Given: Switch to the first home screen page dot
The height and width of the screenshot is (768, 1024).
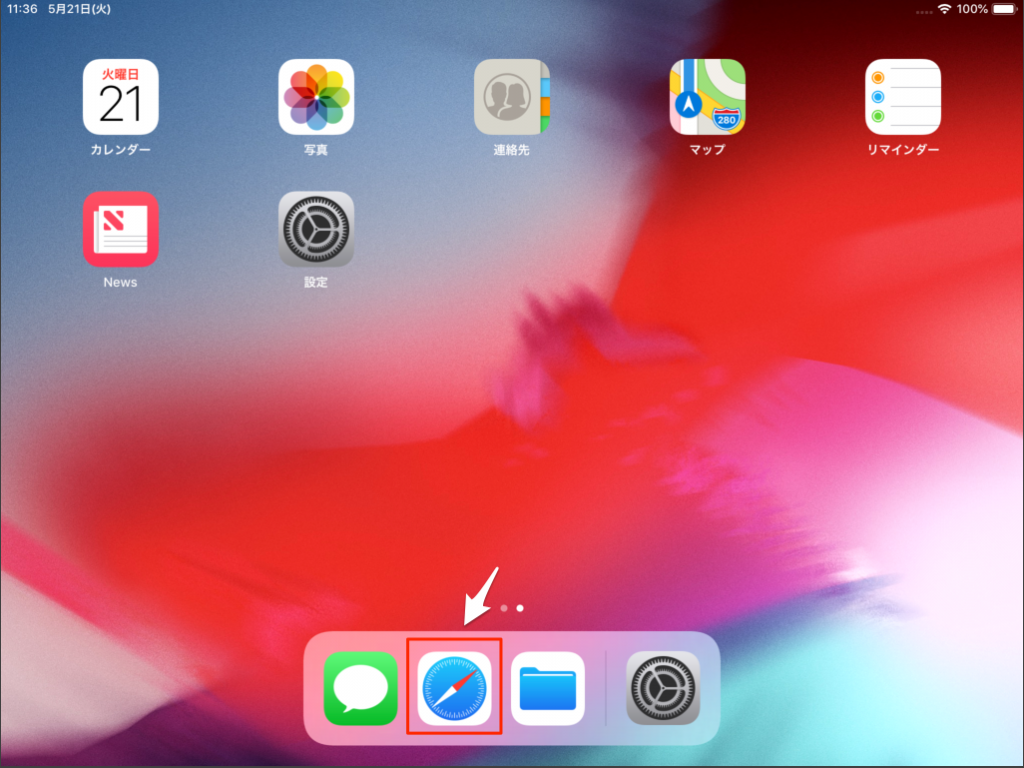Looking at the screenshot, I should pyautogui.click(x=504, y=607).
